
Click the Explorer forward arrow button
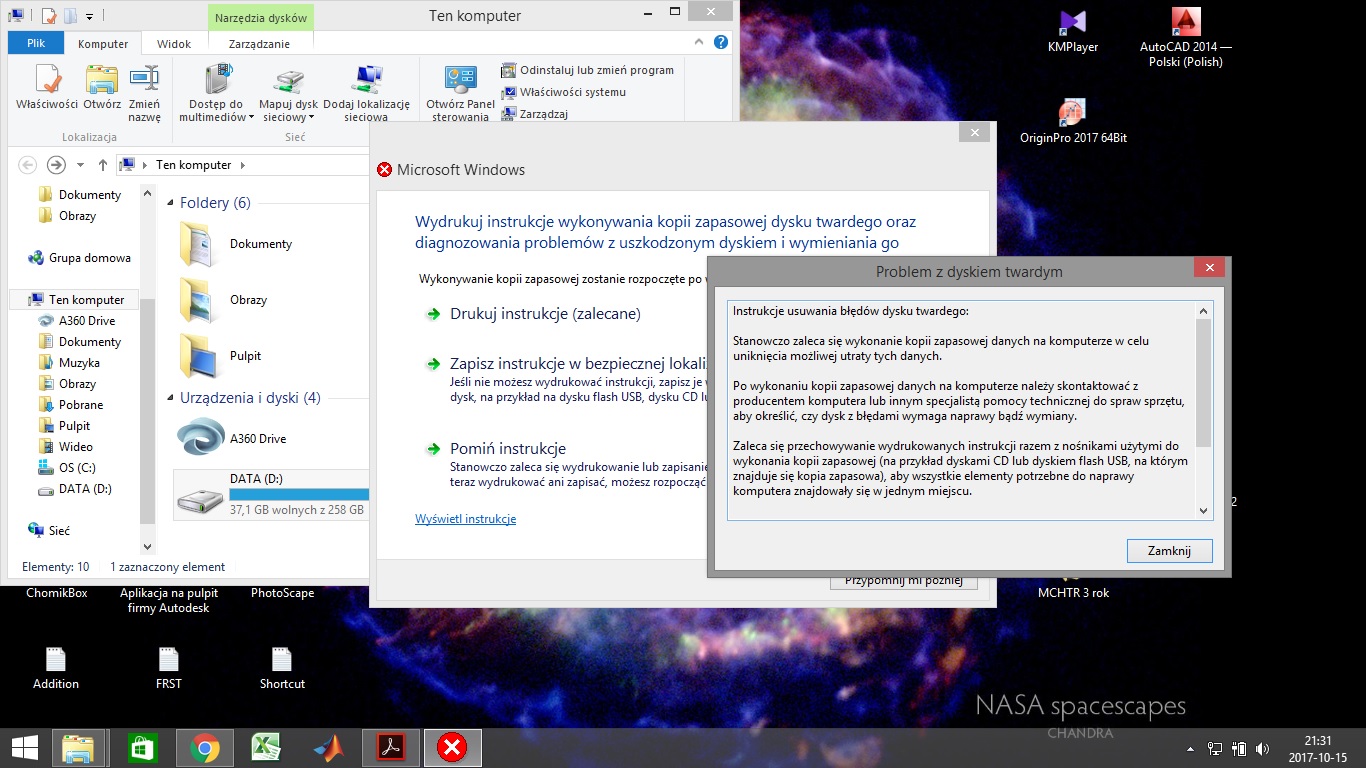tap(56, 165)
